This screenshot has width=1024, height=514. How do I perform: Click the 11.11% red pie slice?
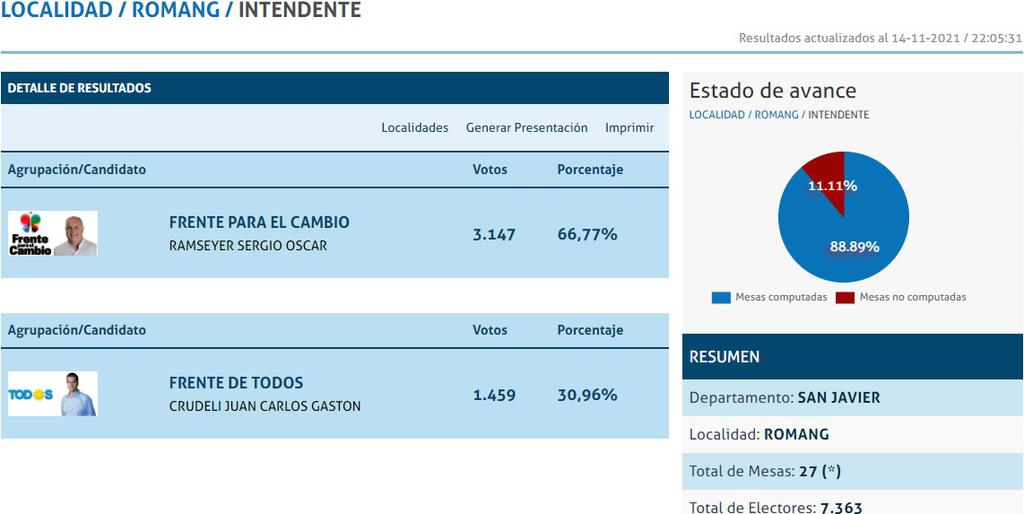(829, 176)
